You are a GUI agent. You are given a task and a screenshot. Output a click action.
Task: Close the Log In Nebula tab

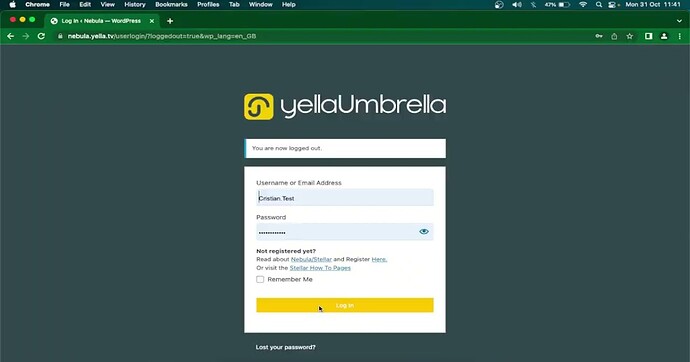tap(152, 21)
